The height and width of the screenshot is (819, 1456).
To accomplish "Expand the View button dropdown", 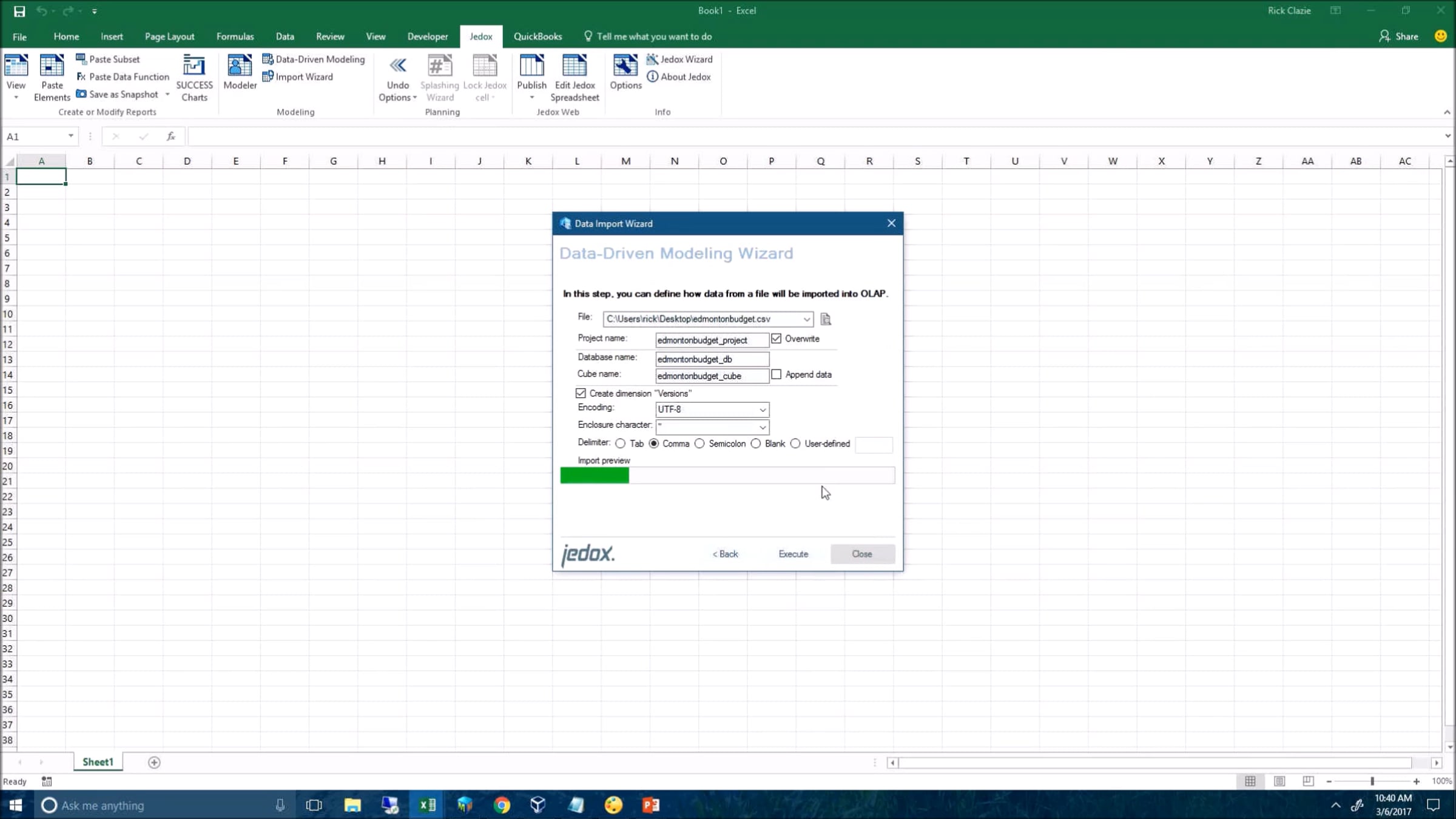I will 16,97.
